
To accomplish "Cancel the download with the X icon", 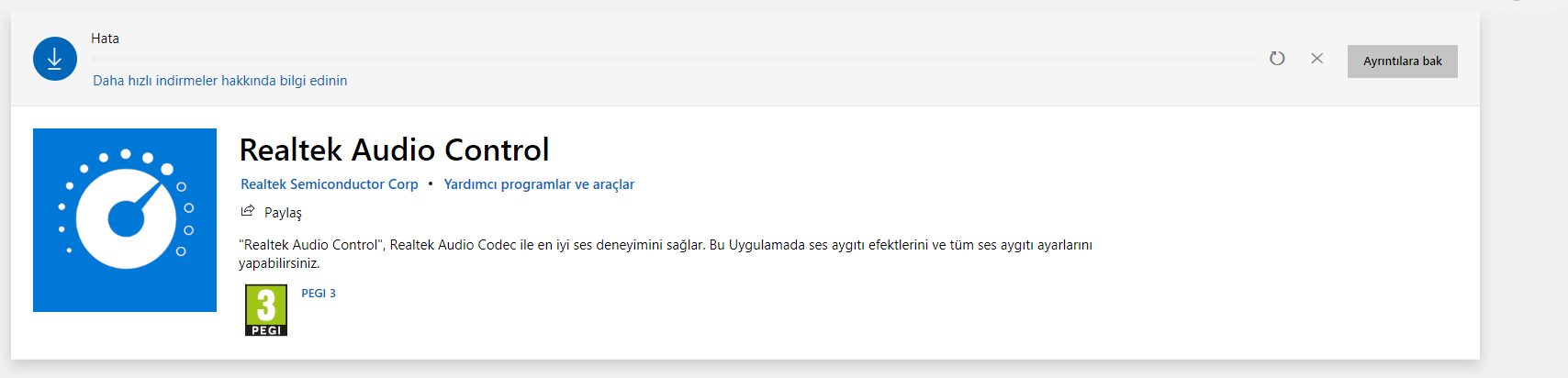I will [1316, 59].
